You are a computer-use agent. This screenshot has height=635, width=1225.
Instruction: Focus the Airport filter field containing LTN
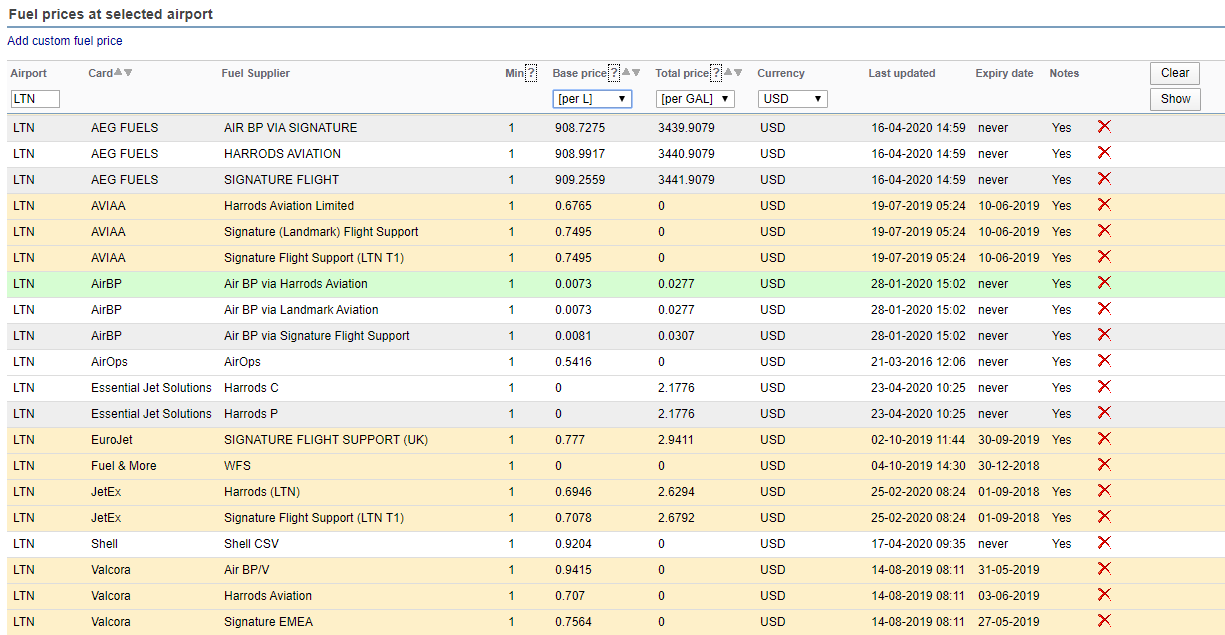(x=35, y=99)
